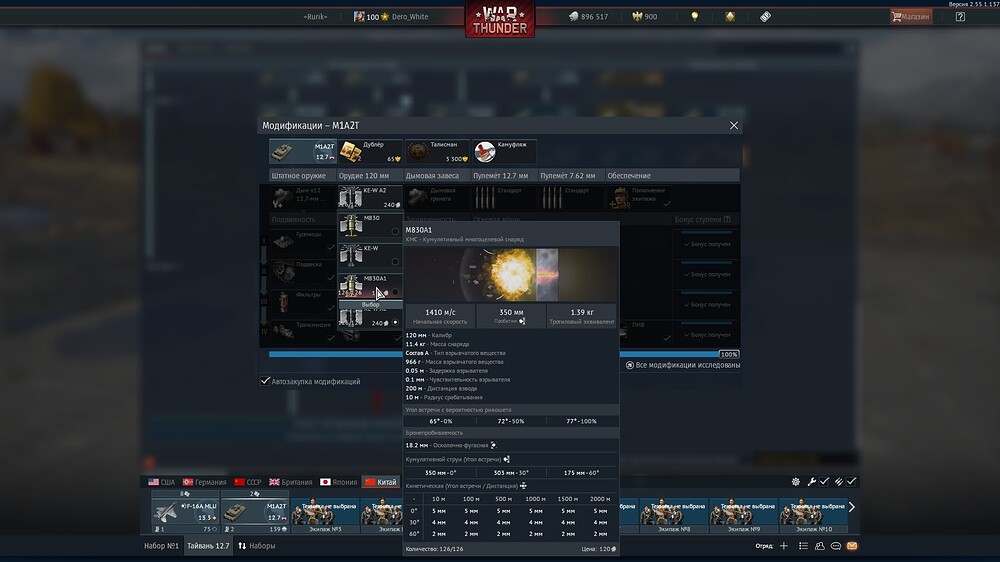Click the War Thunder logo
The width and height of the screenshot is (1000, 562).
click(500, 19)
